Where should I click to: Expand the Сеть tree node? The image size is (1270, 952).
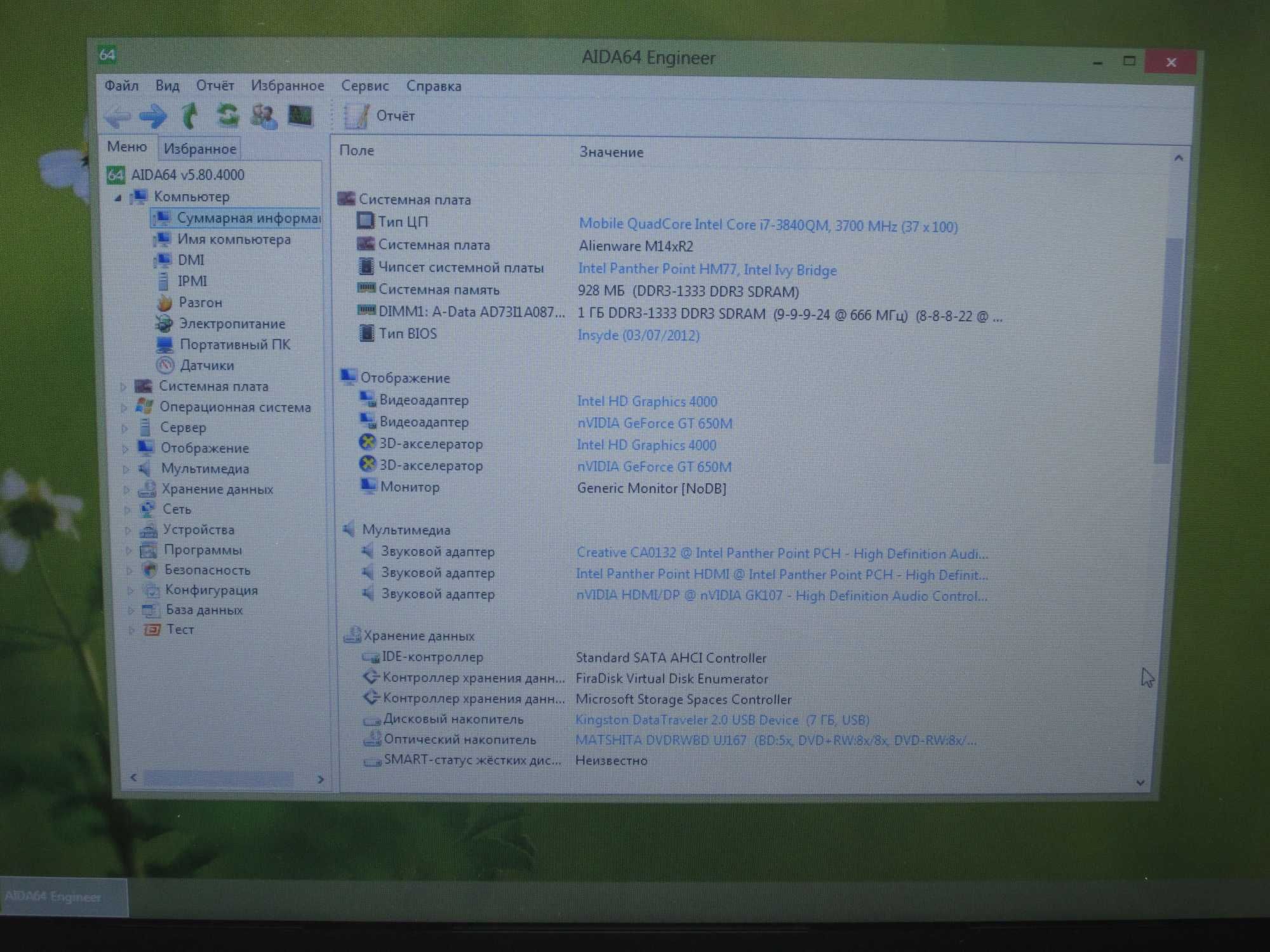coord(127,510)
